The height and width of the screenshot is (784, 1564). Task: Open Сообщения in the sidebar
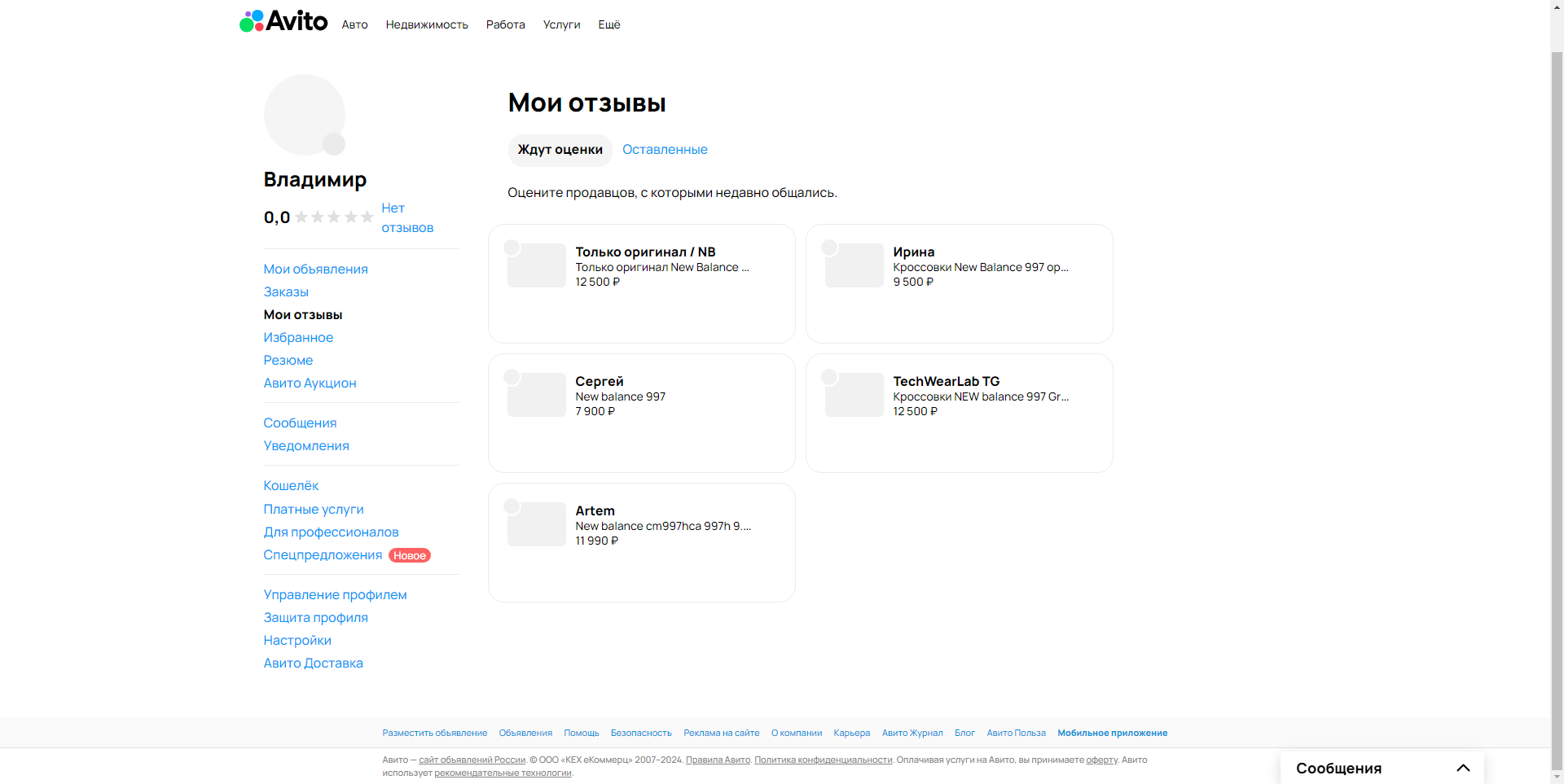[300, 423]
